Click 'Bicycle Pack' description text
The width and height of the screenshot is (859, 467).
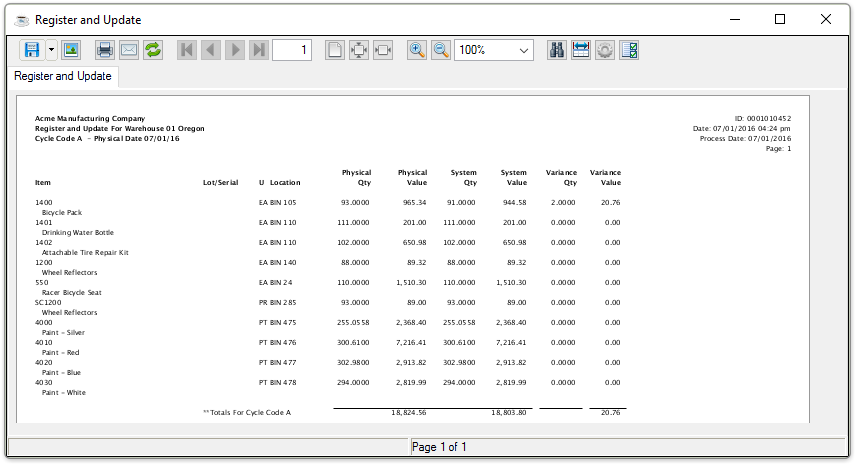62,212
